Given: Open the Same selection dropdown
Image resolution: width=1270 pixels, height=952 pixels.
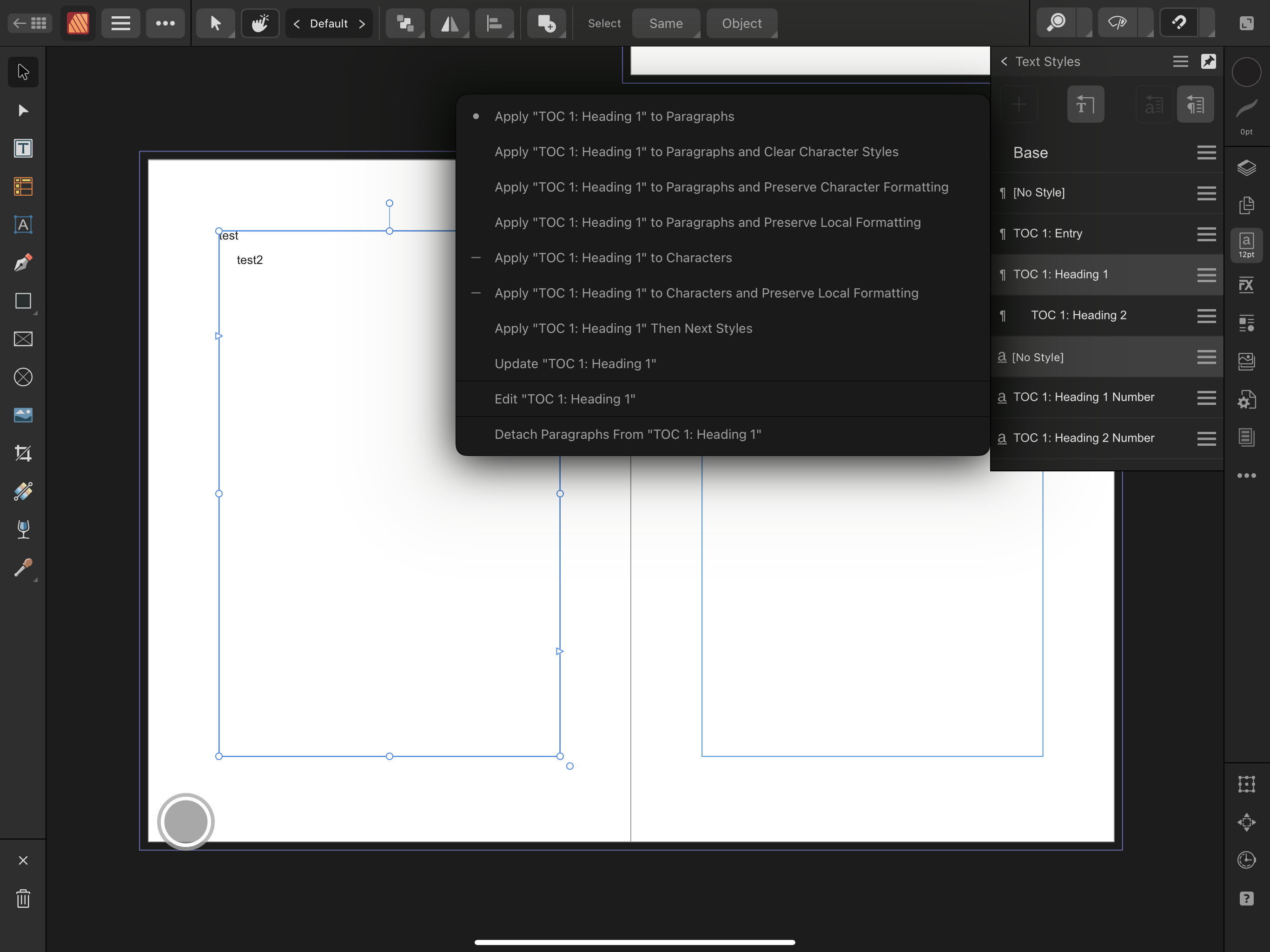Looking at the screenshot, I should pyautogui.click(x=666, y=24).
